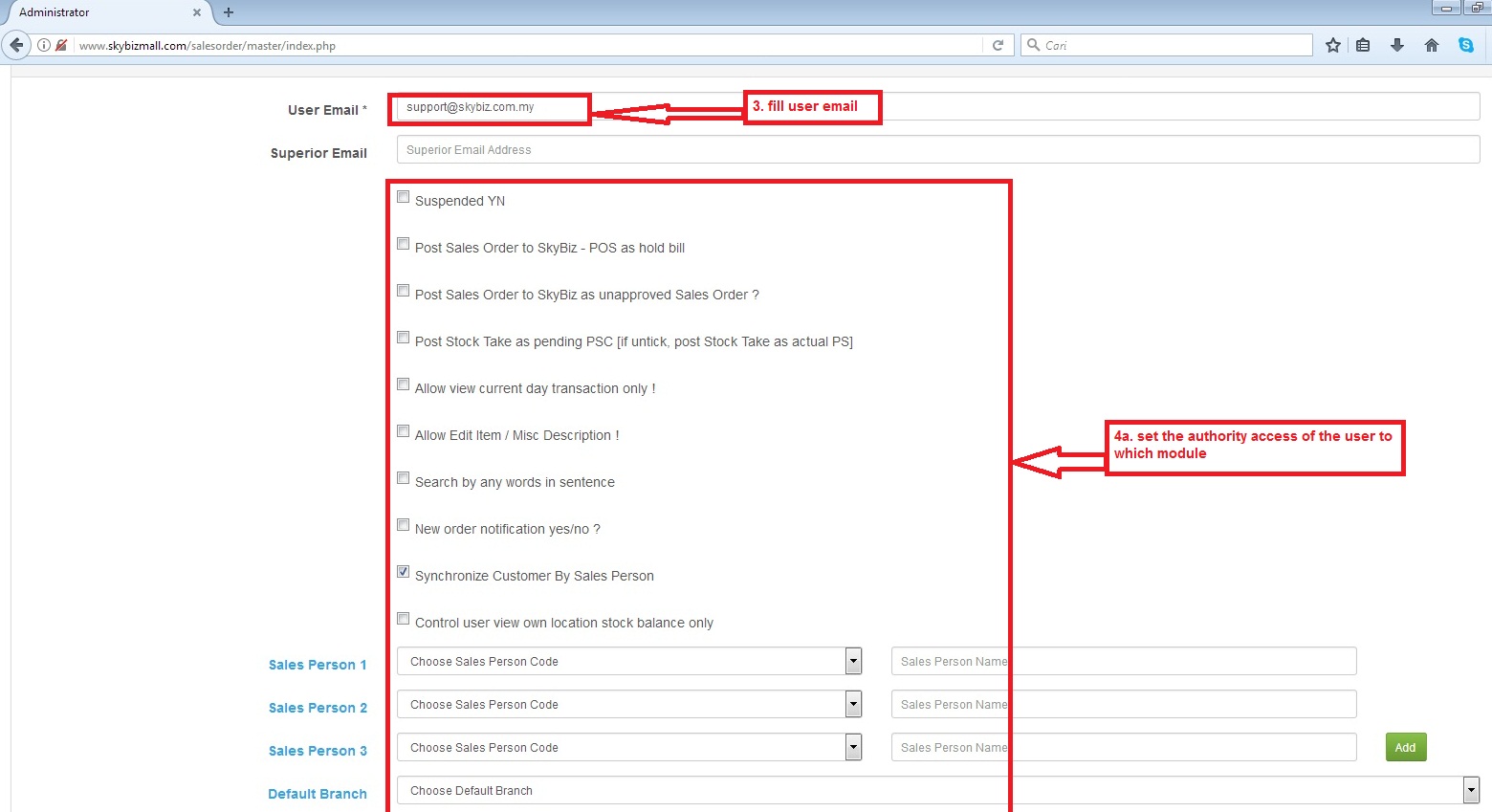
Task: Tick the Suspended YN checkbox
Action: 404,197
